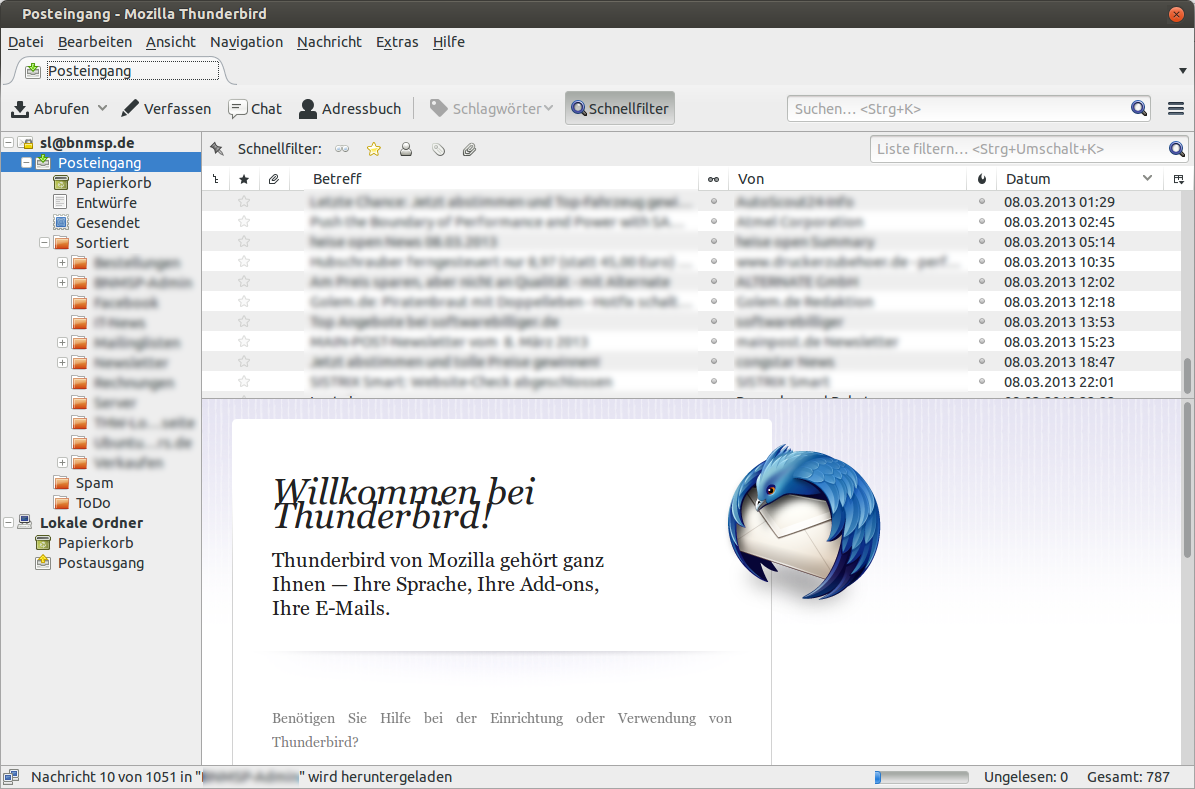Open the Navigation menu
The width and height of the screenshot is (1195, 789).
click(246, 42)
